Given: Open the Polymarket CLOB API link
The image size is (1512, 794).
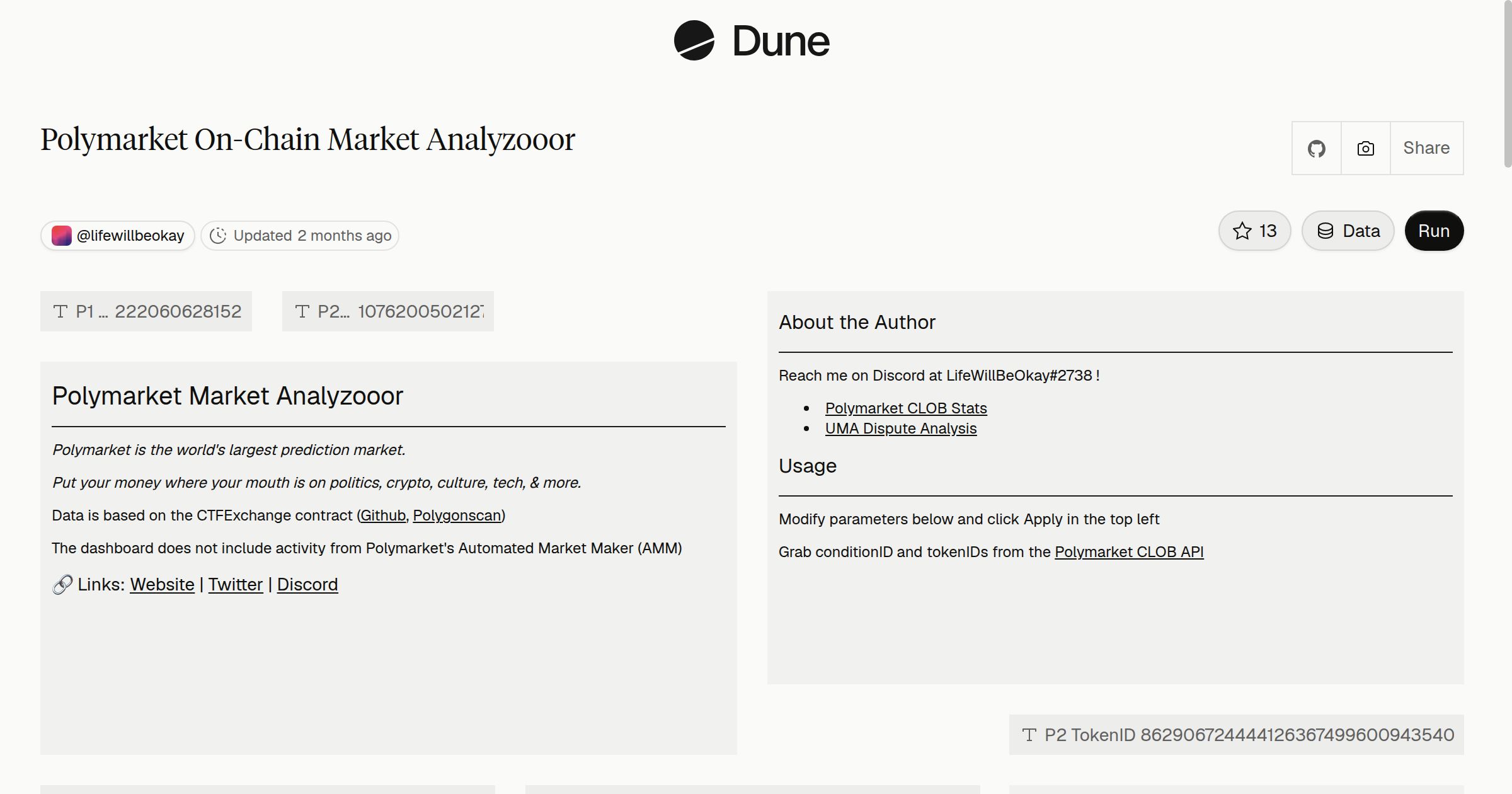Looking at the screenshot, I should [1129, 552].
